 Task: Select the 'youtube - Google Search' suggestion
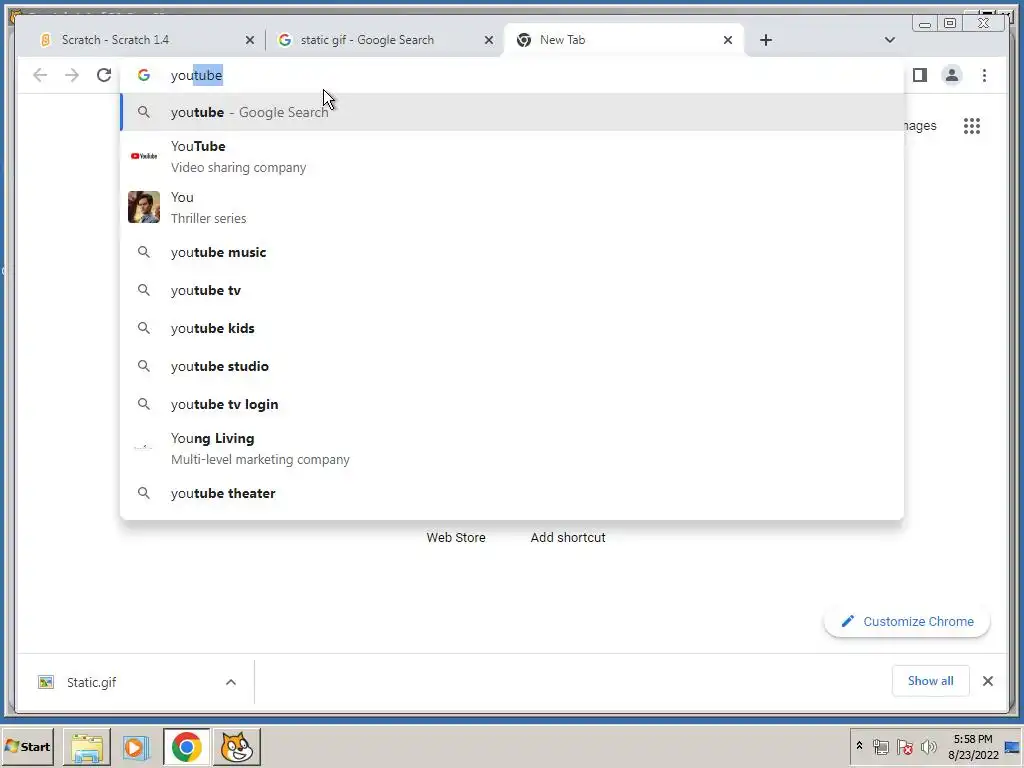pyautogui.click(x=512, y=112)
